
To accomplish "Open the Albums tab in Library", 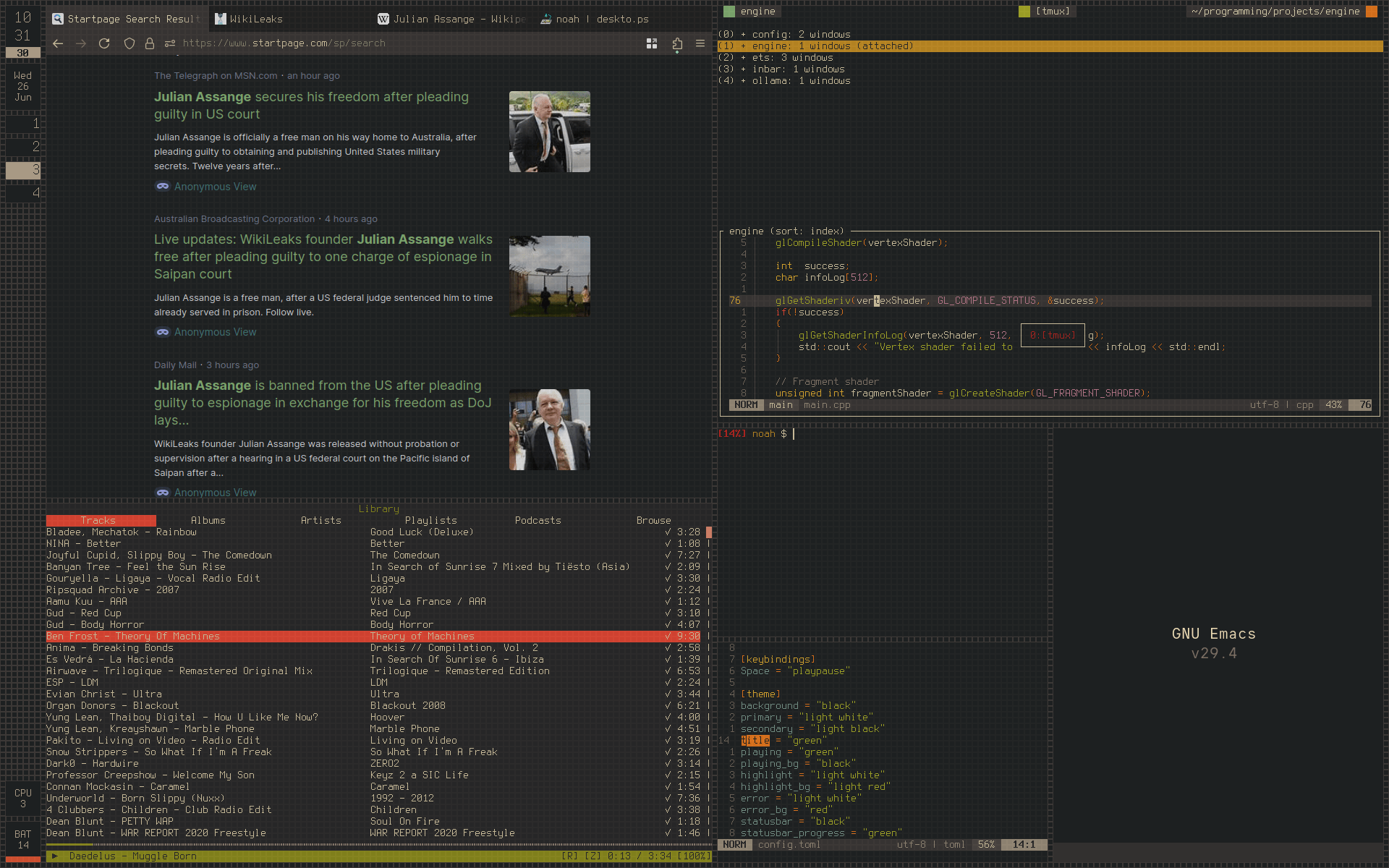I will [208, 521].
